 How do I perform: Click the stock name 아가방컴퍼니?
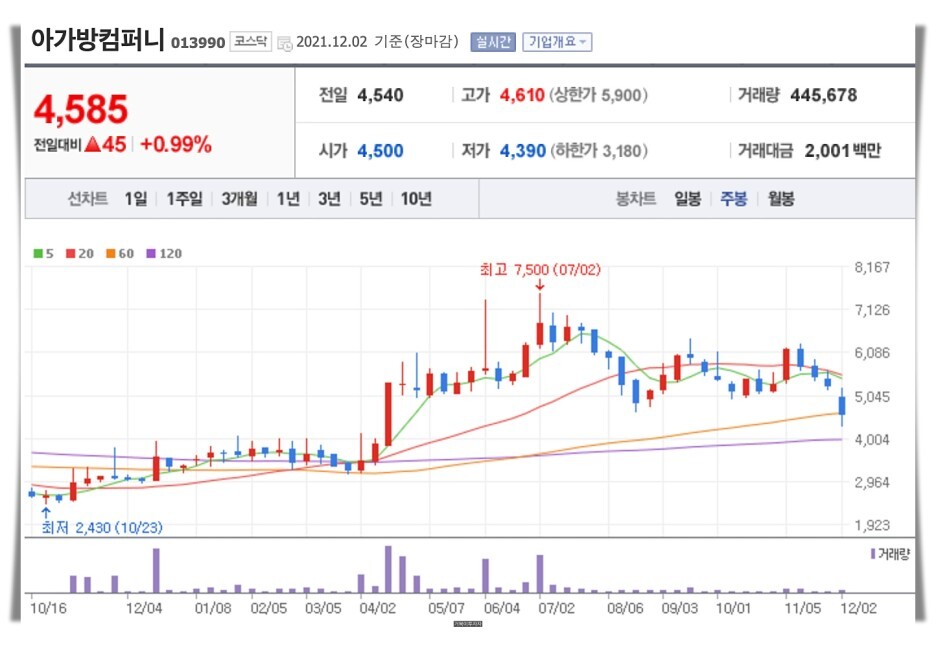pyautogui.click(x=97, y=39)
